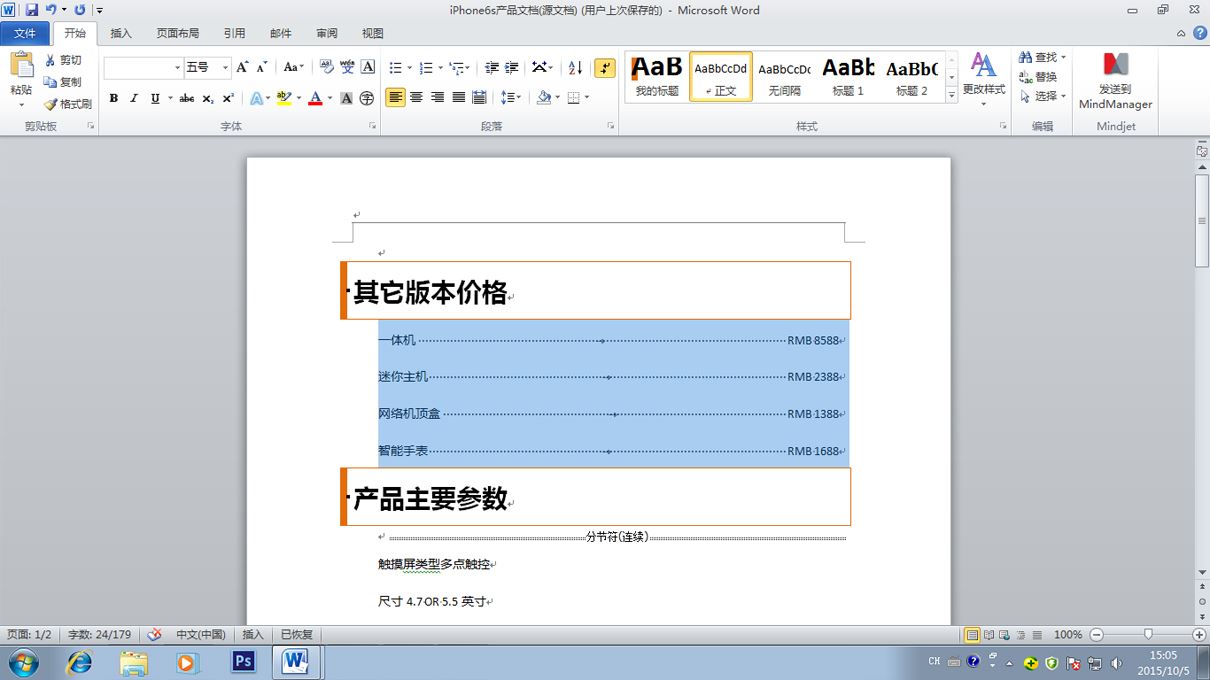This screenshot has width=1210, height=680.
Task: Open the font size dropdown showing 五号
Action: pos(225,68)
